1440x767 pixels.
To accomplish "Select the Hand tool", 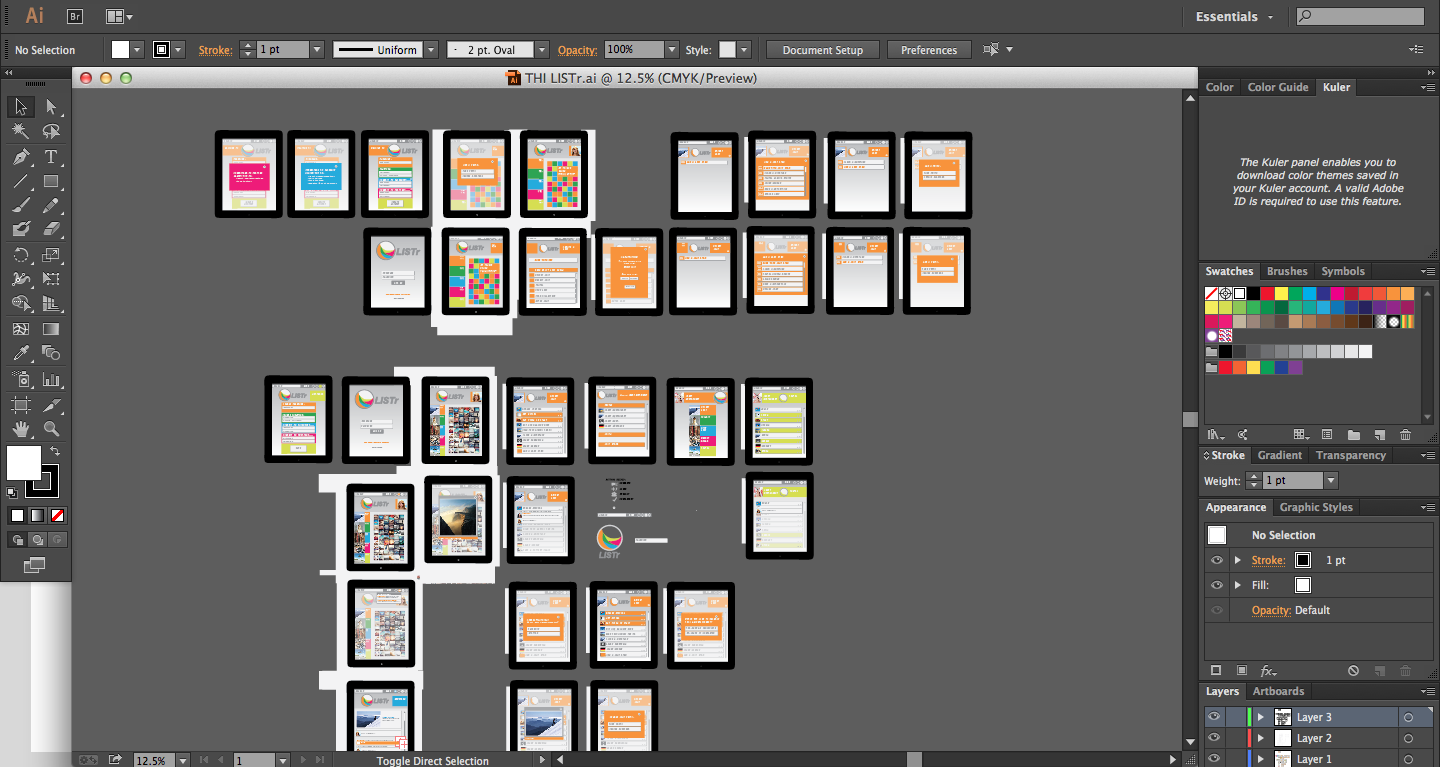I will (x=21, y=429).
